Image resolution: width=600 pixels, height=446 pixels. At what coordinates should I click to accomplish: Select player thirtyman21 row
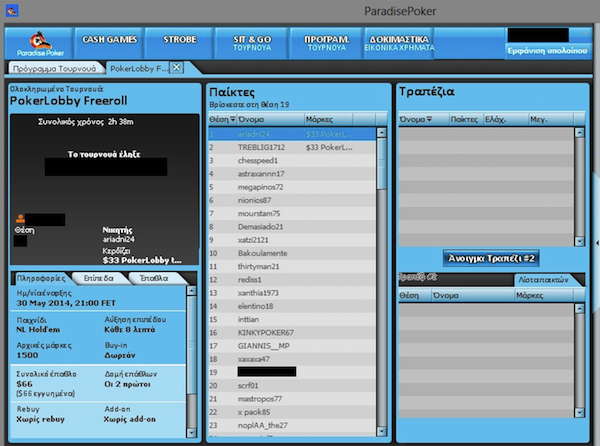pos(292,266)
